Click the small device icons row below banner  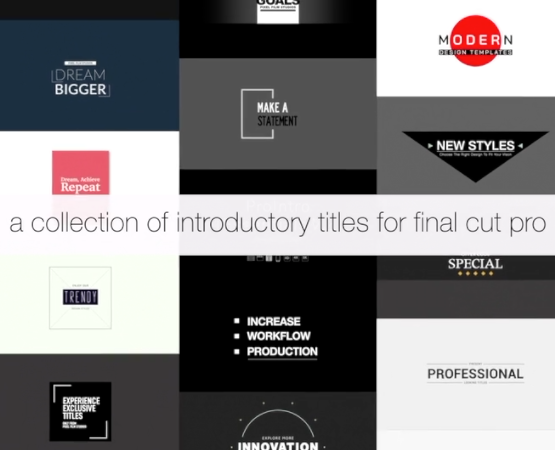tap(278, 258)
